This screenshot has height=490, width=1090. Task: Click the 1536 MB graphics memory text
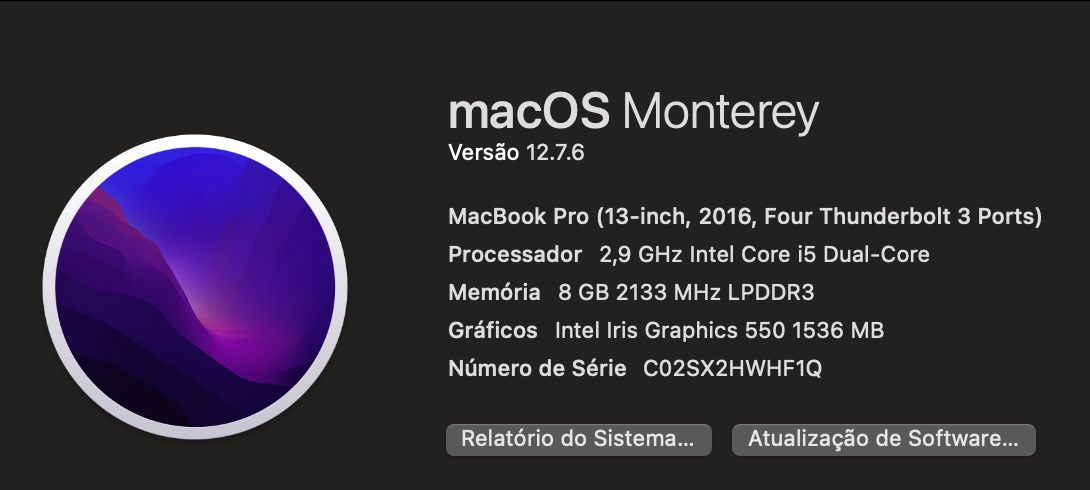pyautogui.click(x=838, y=330)
